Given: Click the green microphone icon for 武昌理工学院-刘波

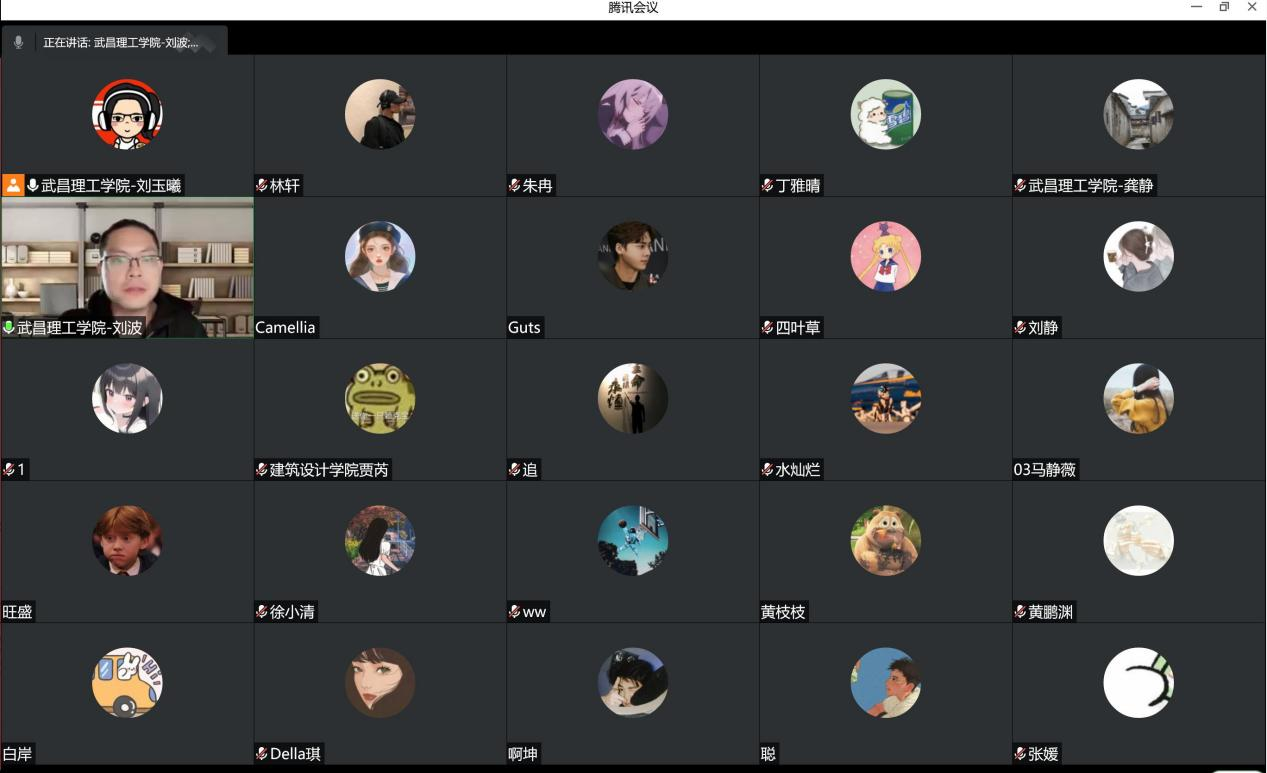Looking at the screenshot, I should 9,327.
